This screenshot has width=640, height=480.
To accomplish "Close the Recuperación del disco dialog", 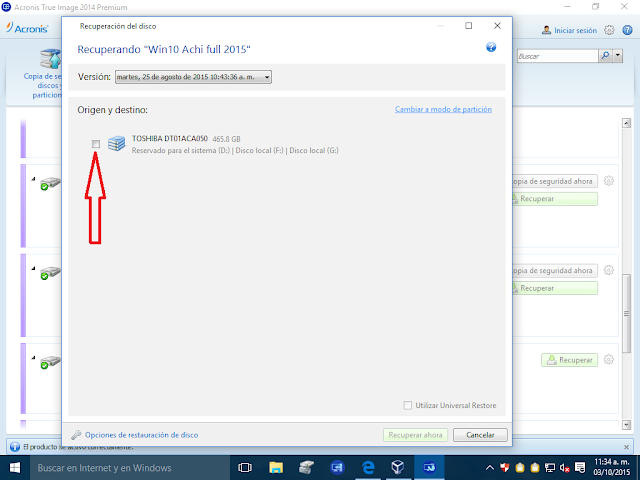I will coord(497,26).
